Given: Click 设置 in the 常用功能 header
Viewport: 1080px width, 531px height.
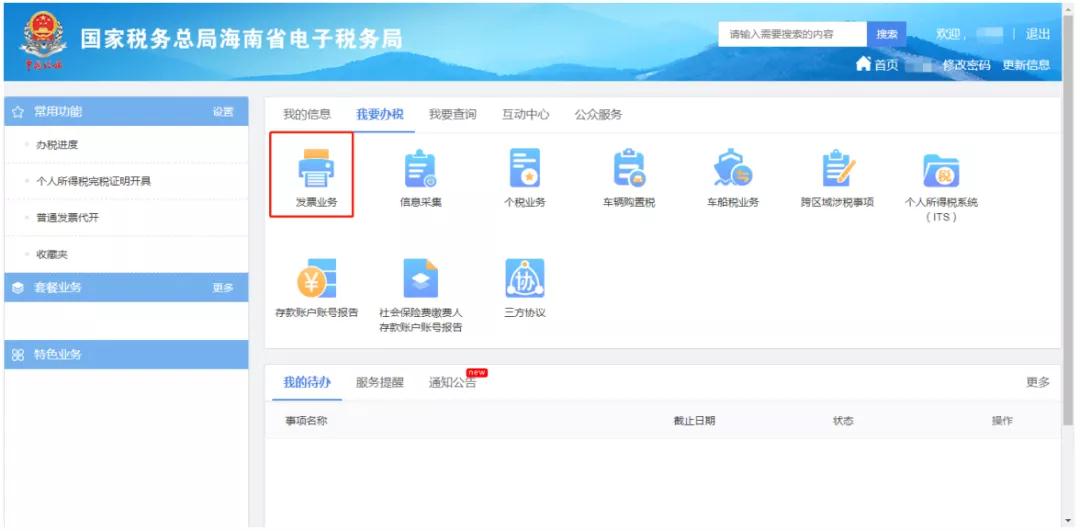Looking at the screenshot, I should 223,112.
